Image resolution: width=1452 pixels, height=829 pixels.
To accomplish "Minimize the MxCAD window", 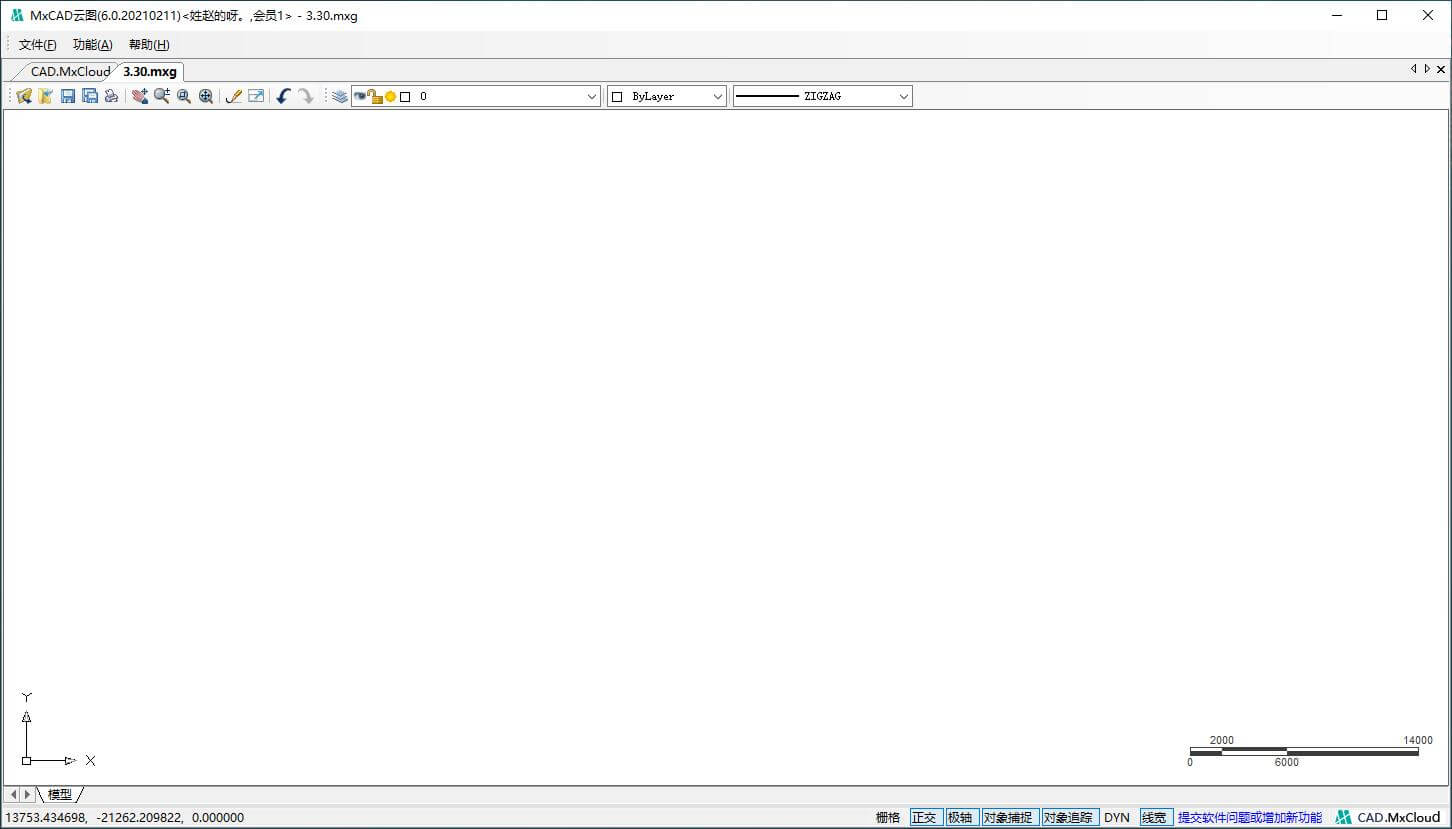I will pyautogui.click(x=1337, y=15).
